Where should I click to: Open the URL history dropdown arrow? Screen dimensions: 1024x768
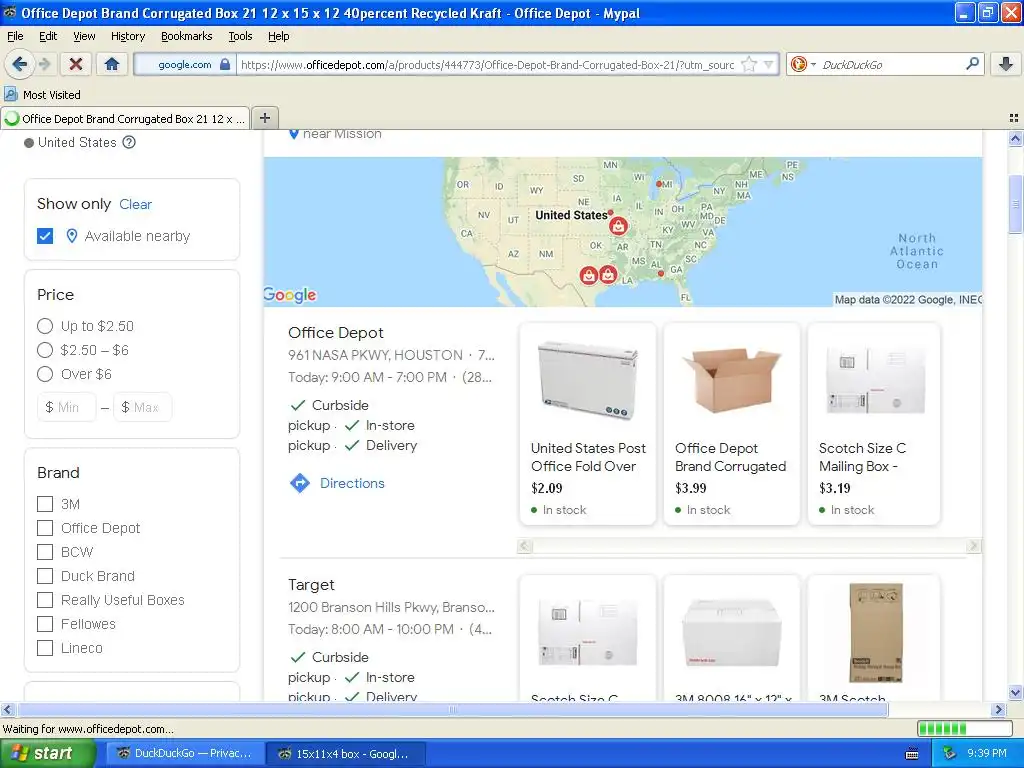(x=769, y=64)
